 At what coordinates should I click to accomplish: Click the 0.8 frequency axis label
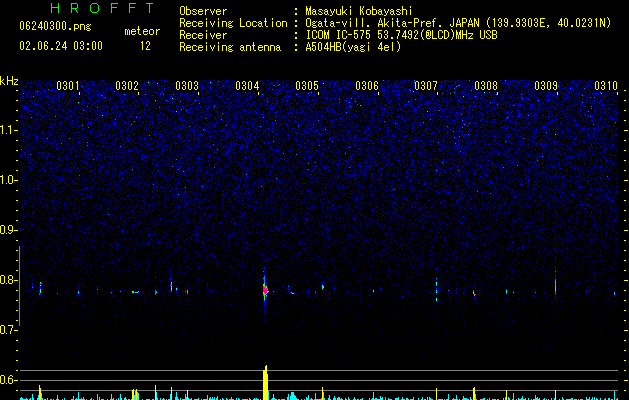9,280
